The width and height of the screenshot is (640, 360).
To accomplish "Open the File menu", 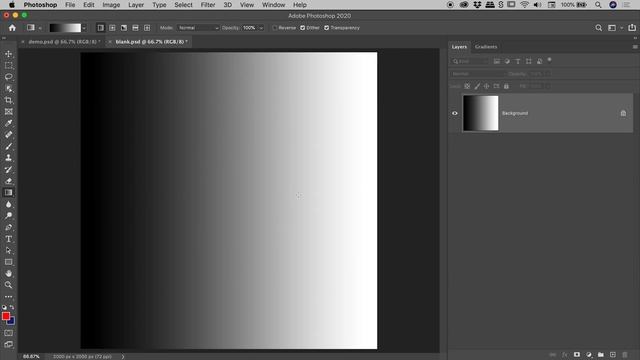I will (x=70, y=5).
